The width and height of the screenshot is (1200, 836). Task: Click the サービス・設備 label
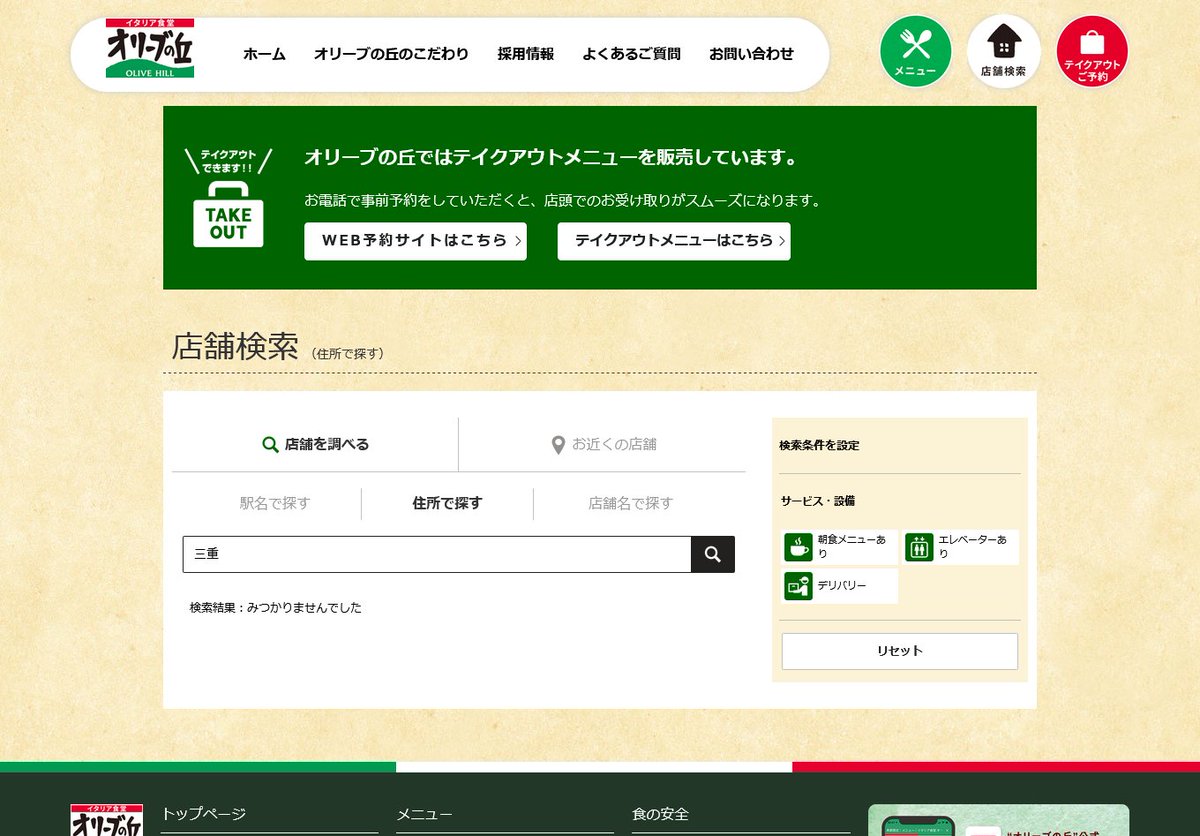pos(818,500)
